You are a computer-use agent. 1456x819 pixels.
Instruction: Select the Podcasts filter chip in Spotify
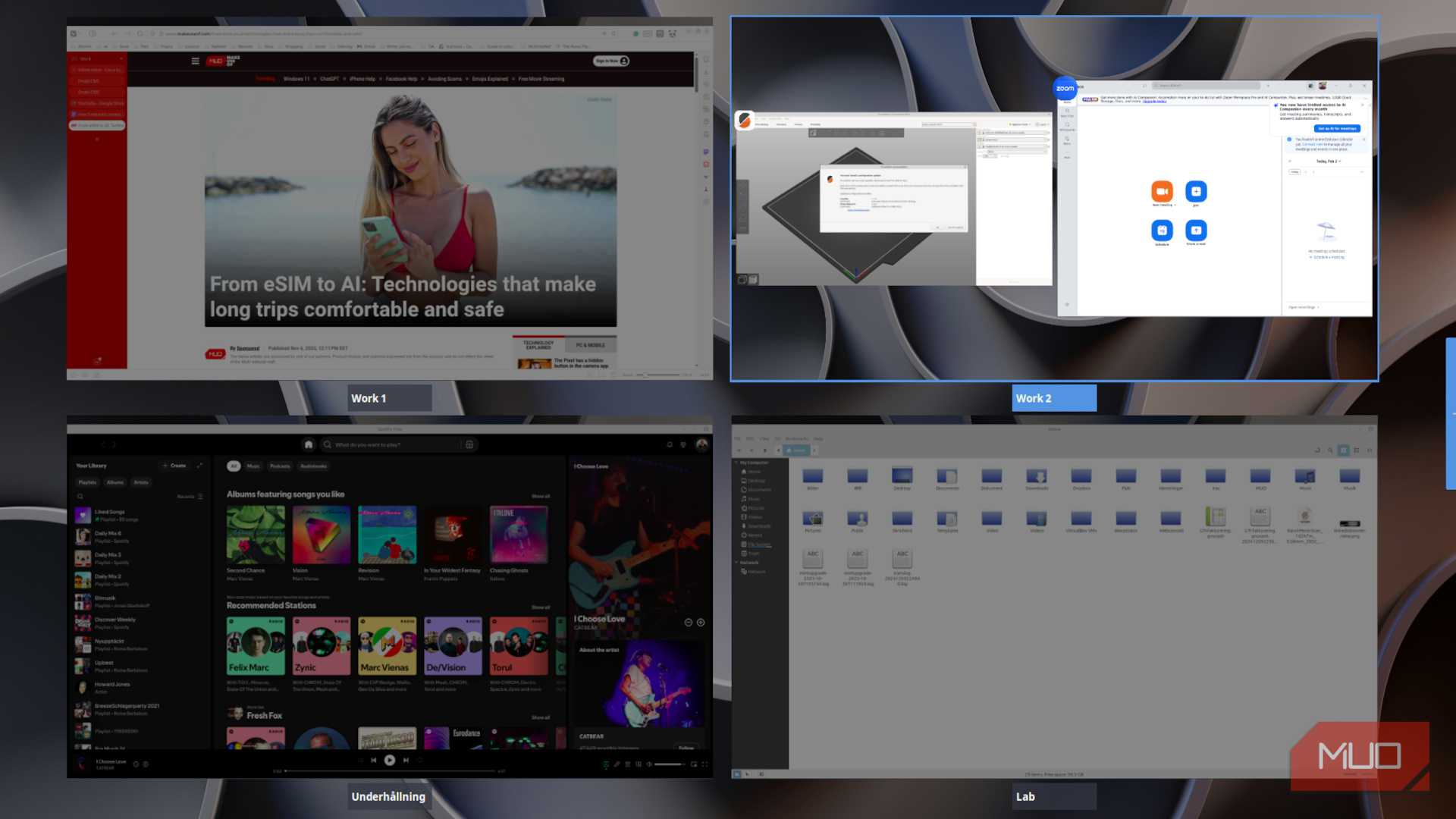pyautogui.click(x=280, y=466)
